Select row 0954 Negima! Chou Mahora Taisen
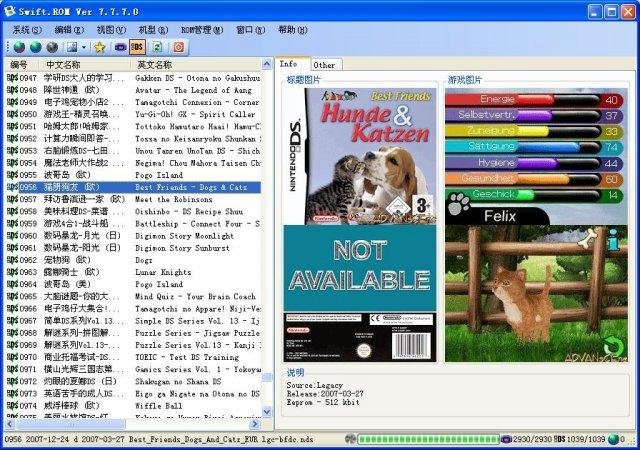This screenshot has width=640, height=450. (x=133, y=163)
